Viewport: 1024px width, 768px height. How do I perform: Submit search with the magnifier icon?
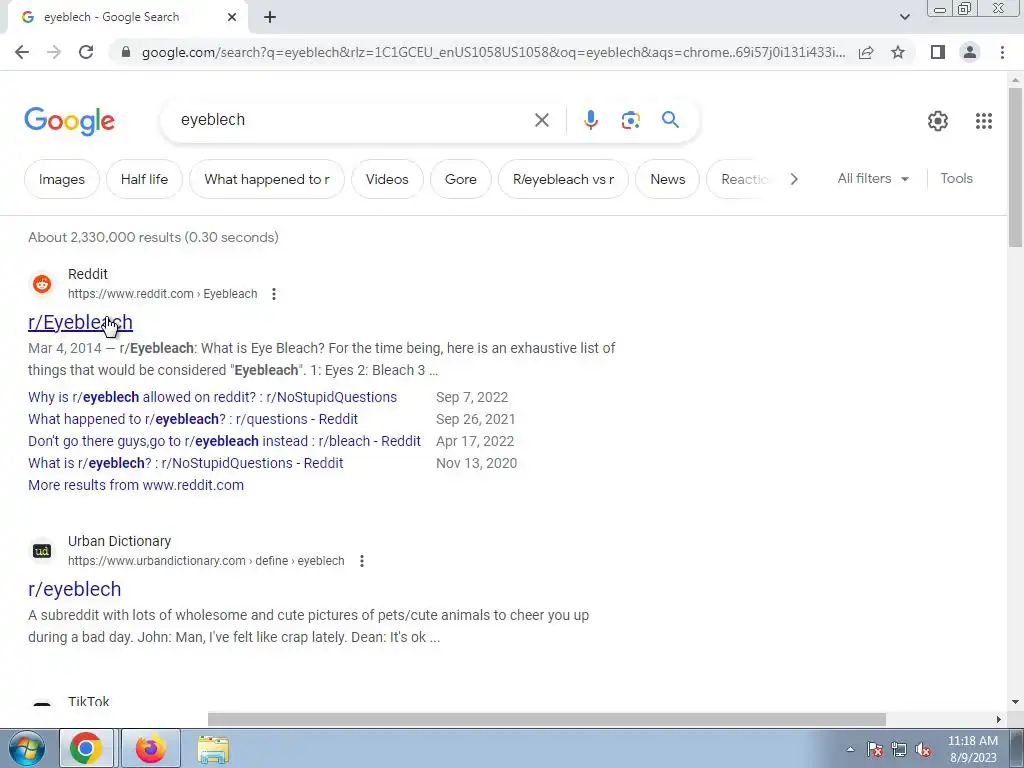(x=670, y=120)
